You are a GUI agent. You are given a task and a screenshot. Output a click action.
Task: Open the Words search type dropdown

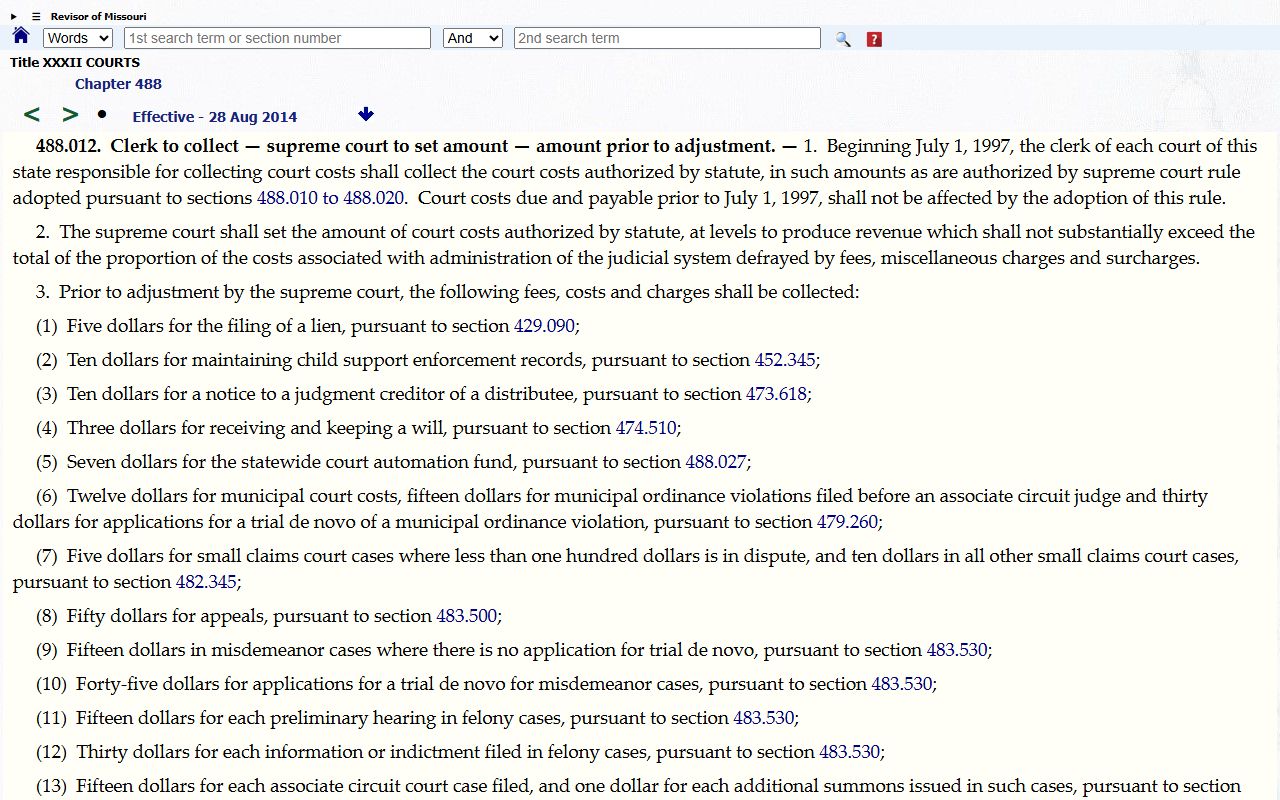(78, 38)
